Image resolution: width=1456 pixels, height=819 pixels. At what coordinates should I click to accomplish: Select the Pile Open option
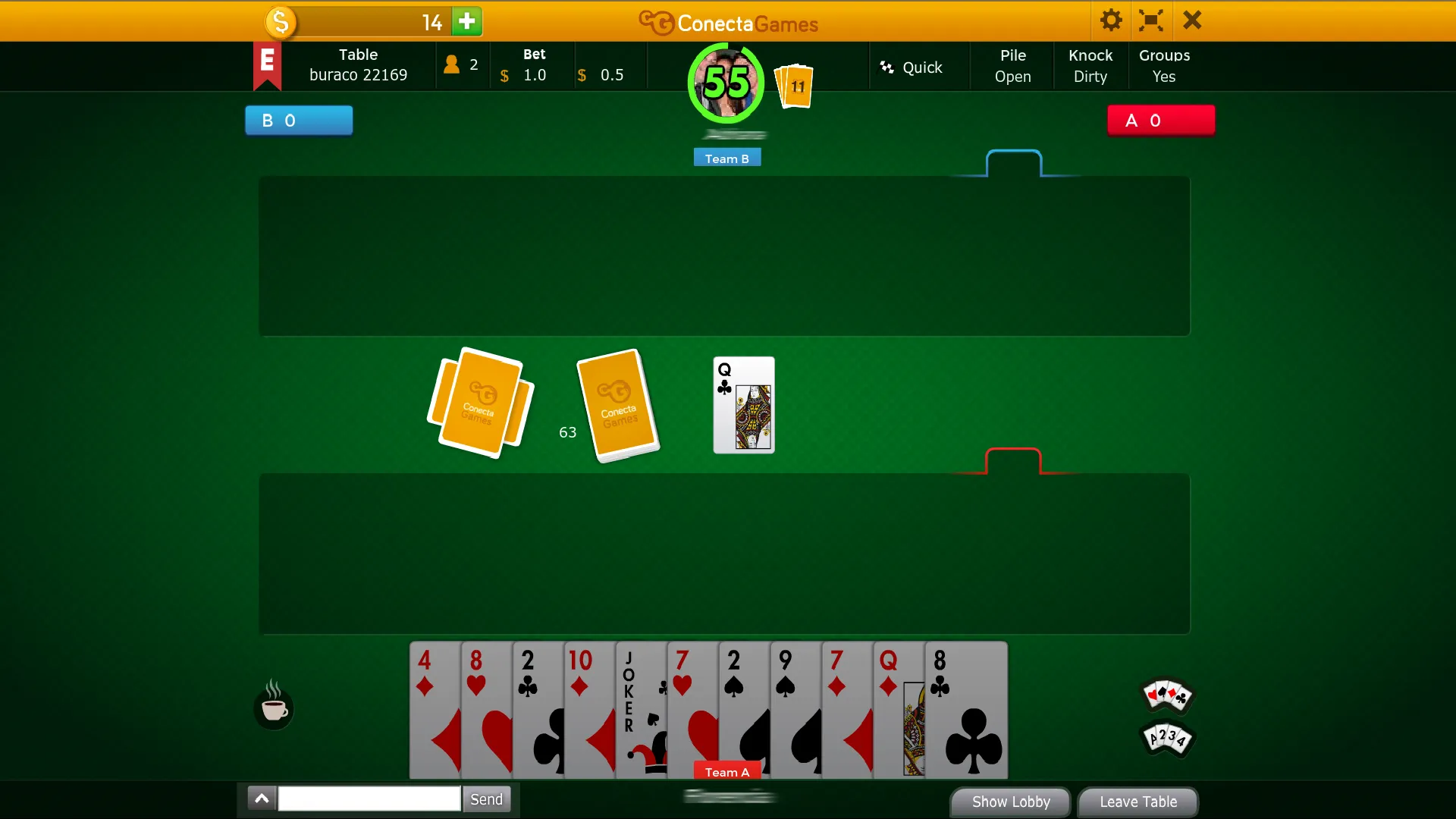[x=1013, y=65]
